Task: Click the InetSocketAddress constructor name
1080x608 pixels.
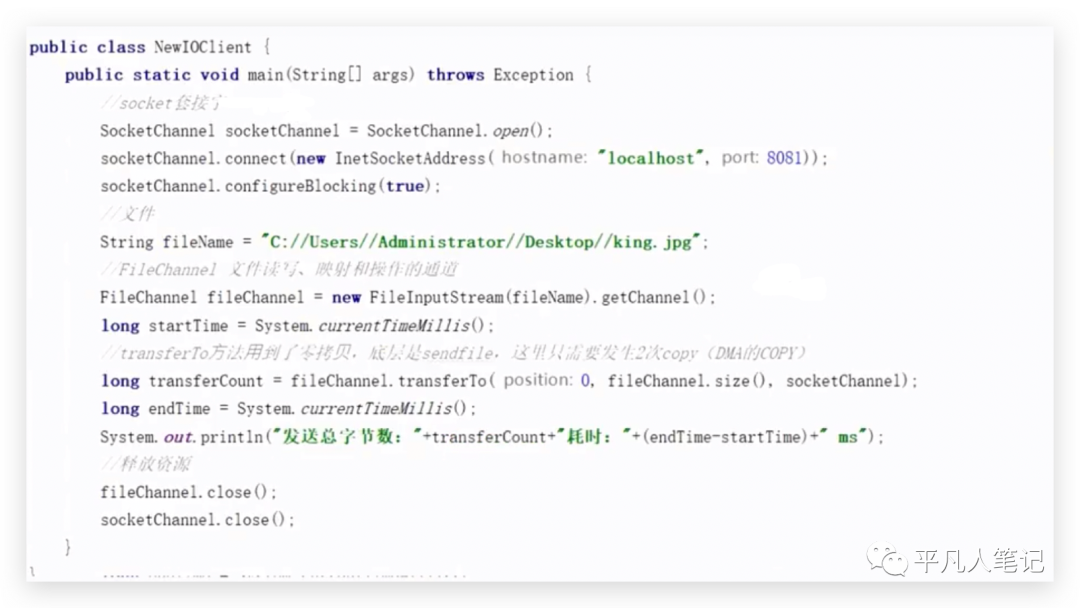Action: [409, 158]
